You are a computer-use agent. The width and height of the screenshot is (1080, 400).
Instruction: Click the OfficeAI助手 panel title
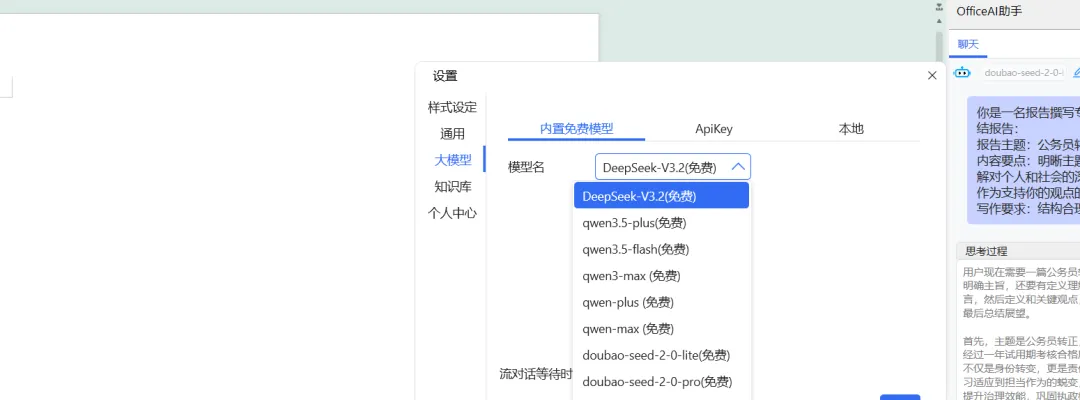(x=988, y=11)
